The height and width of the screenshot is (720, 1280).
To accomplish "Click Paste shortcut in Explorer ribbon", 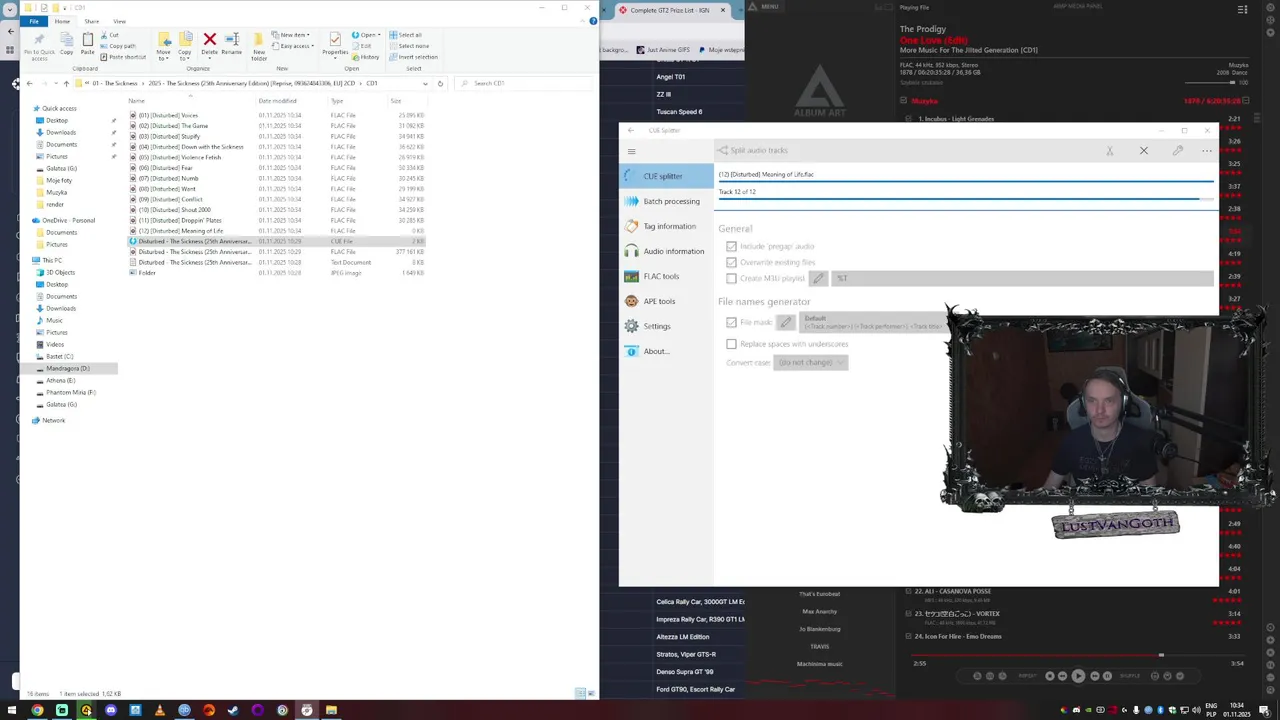I will point(123,57).
